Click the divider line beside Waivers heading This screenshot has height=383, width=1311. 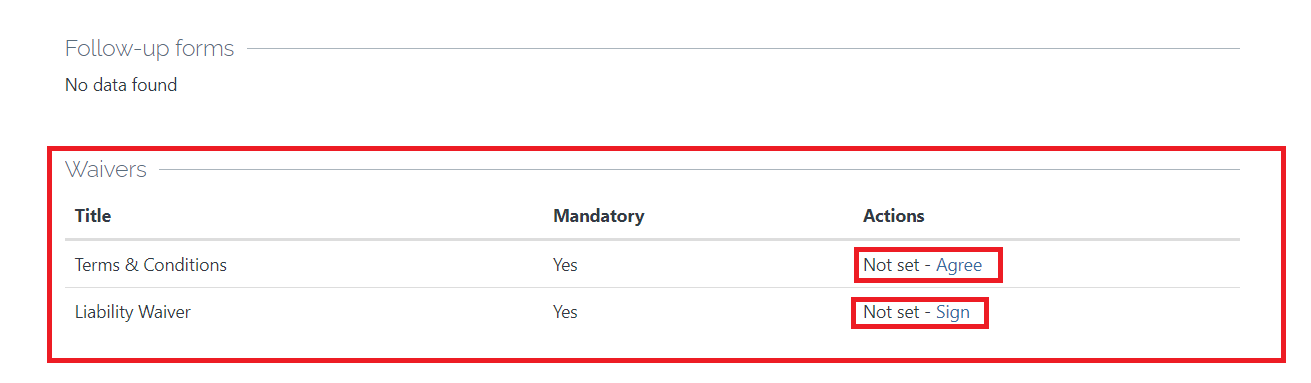pyautogui.click(x=699, y=169)
